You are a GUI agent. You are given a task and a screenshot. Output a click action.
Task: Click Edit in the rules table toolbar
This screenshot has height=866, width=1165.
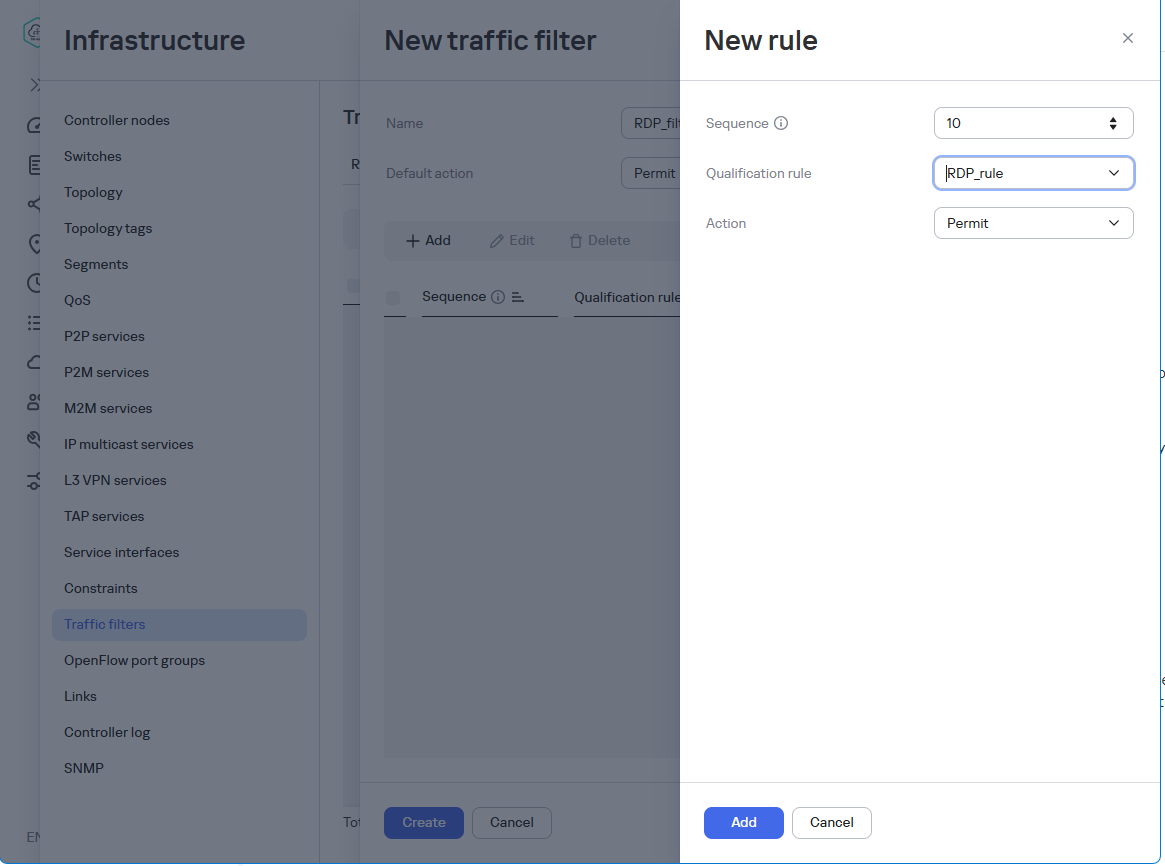(x=512, y=241)
